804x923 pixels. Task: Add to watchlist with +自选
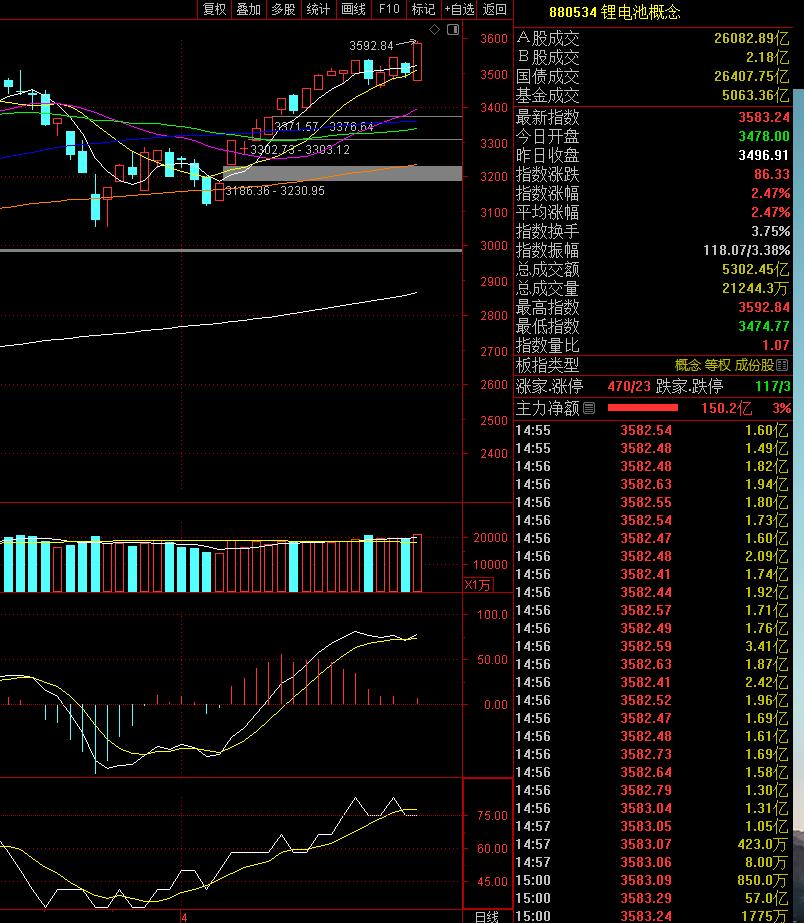click(x=459, y=9)
